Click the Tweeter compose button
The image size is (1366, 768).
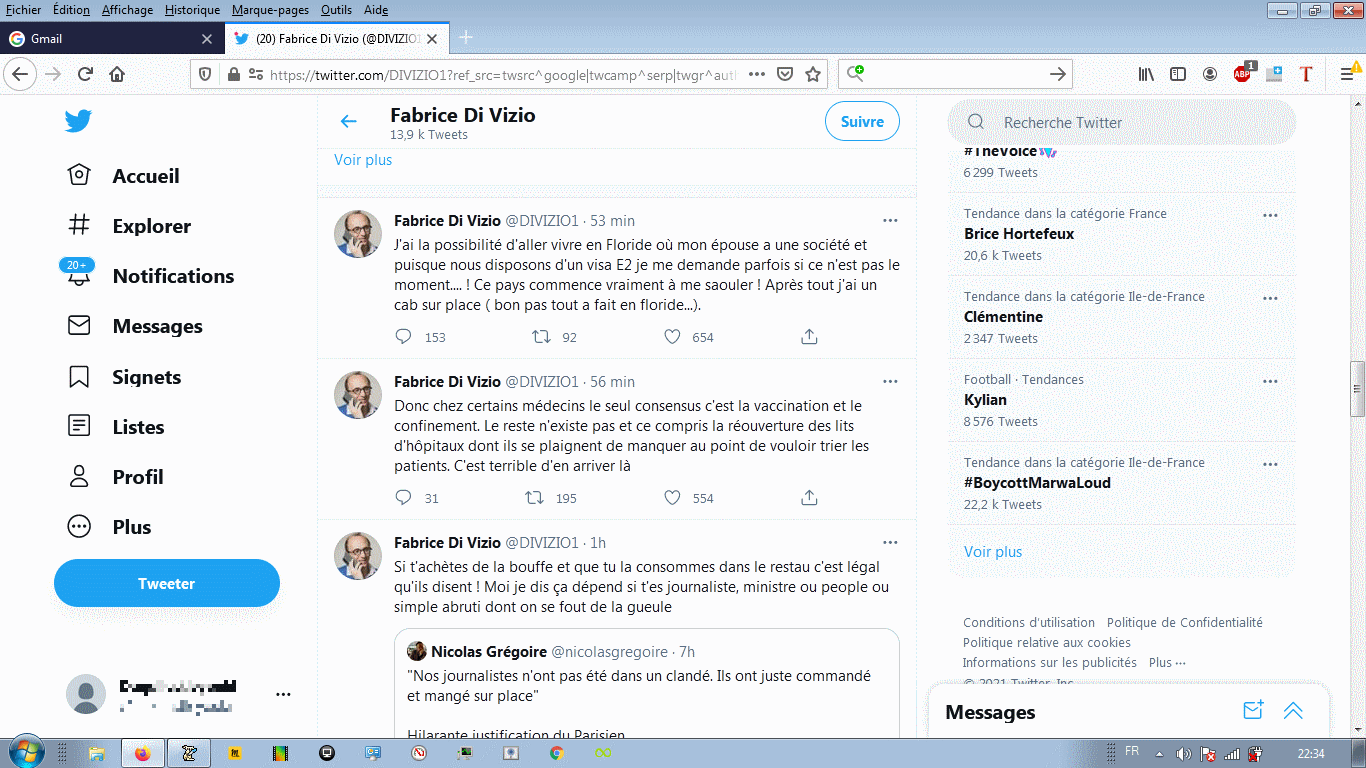point(167,583)
